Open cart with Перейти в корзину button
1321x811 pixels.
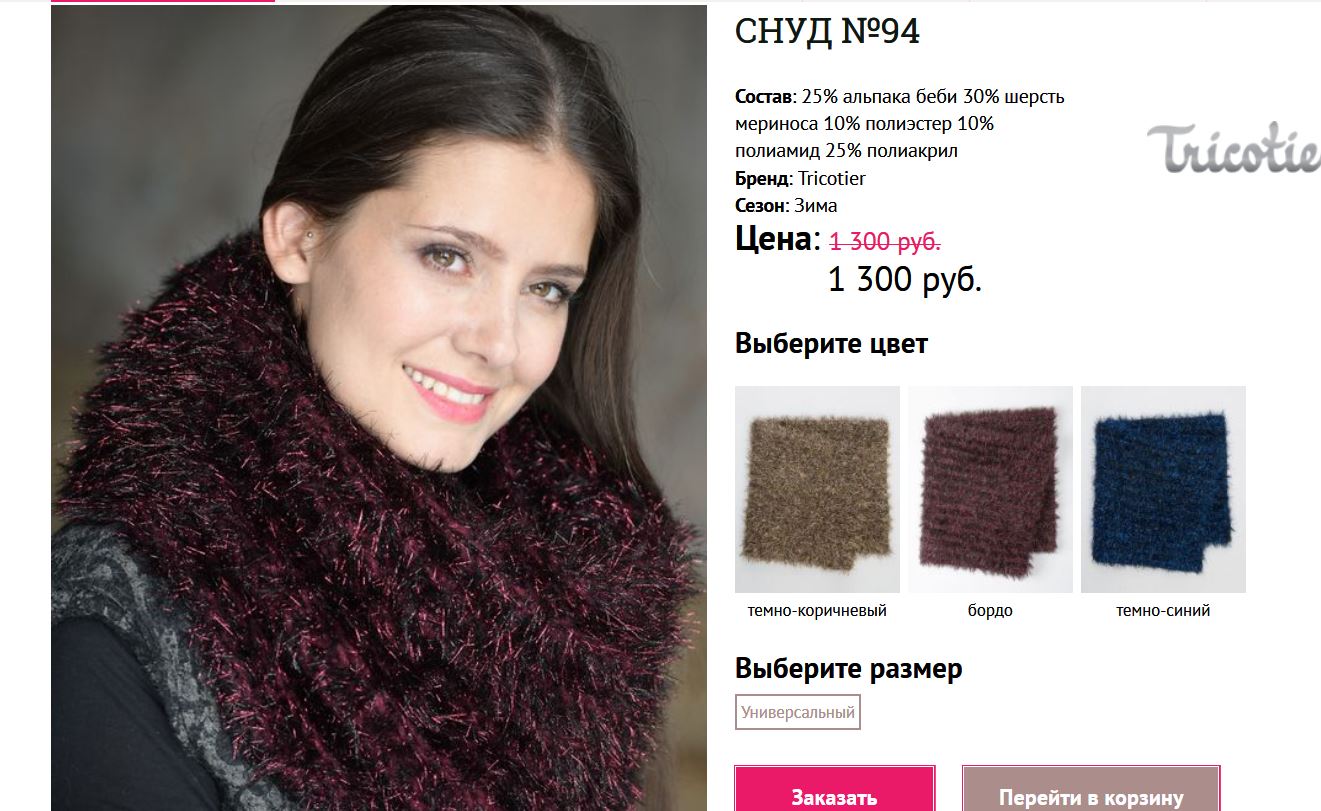(x=1091, y=795)
